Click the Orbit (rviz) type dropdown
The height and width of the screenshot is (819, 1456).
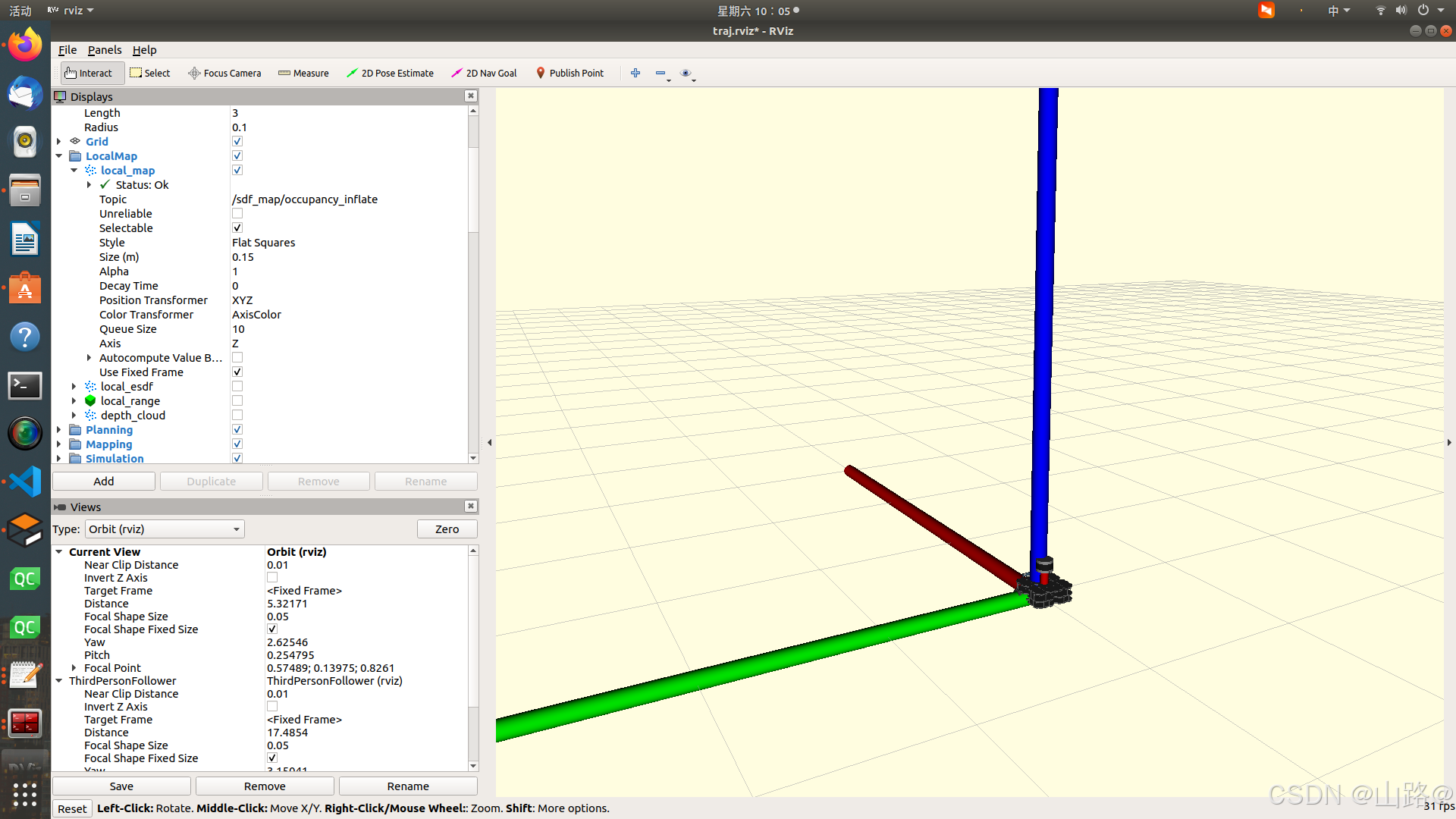(163, 529)
